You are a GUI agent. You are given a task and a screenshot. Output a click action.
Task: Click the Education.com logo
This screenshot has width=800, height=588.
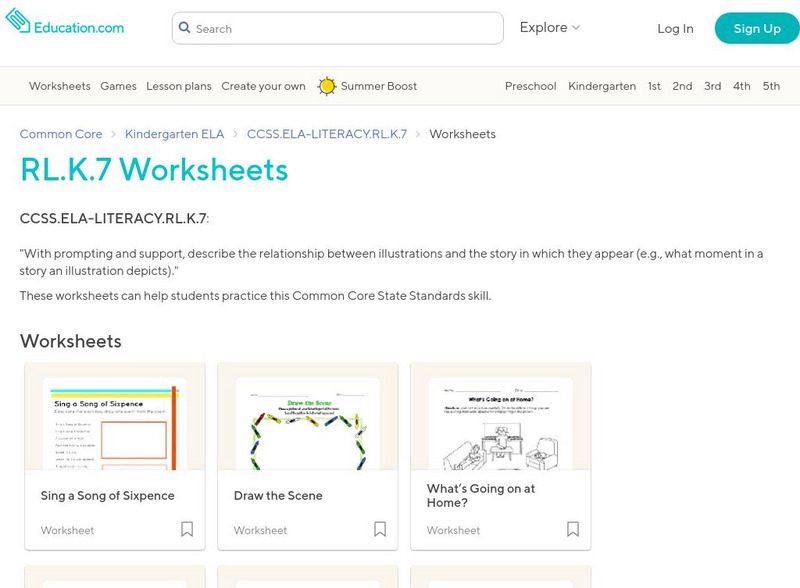(x=64, y=22)
